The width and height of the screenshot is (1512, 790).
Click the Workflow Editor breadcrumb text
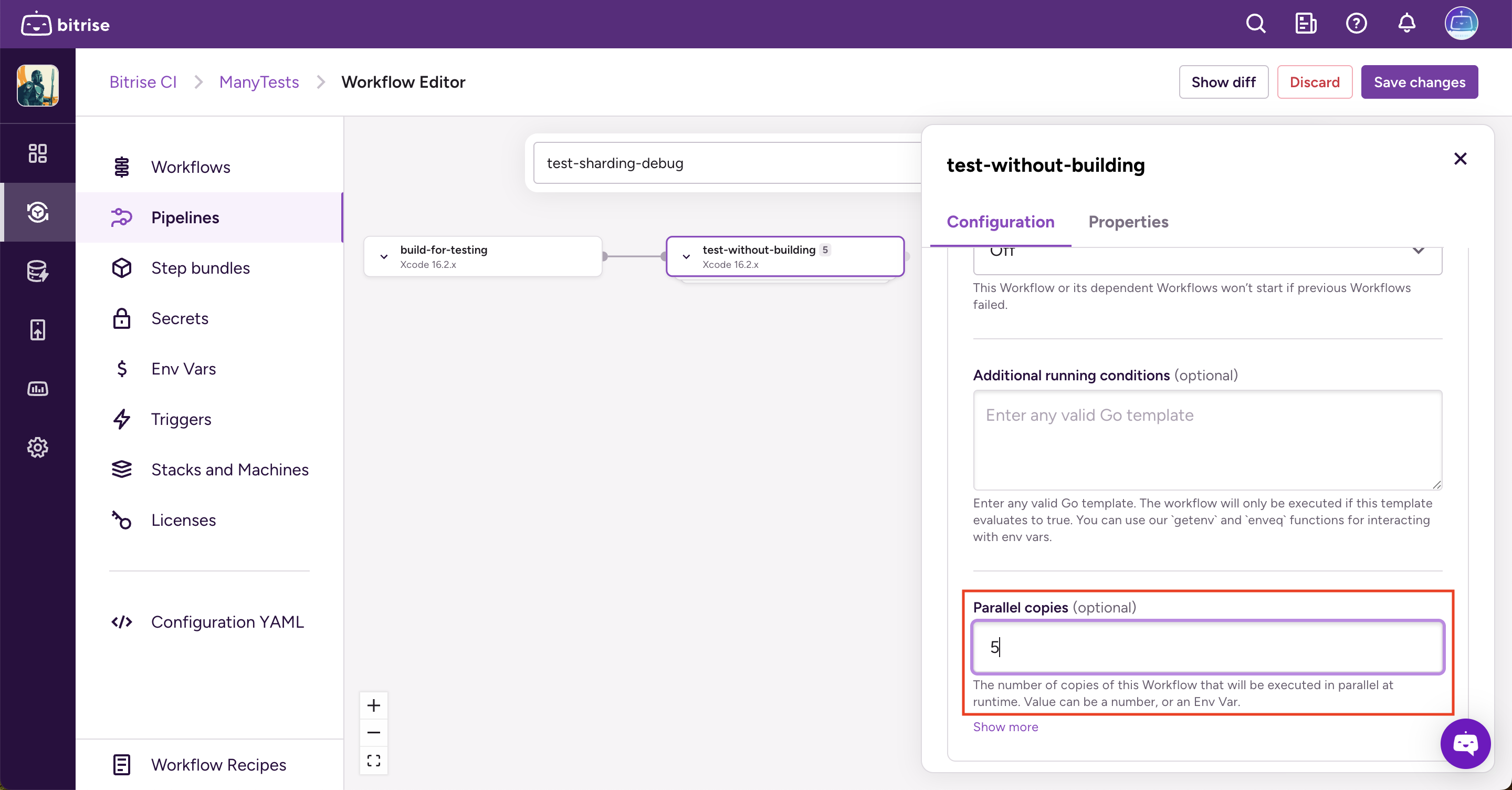coord(403,82)
